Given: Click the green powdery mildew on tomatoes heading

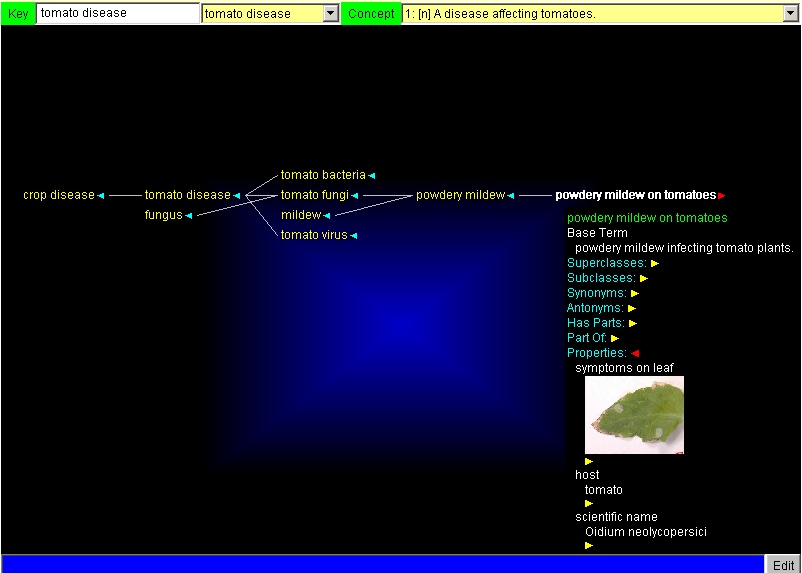Looking at the screenshot, I should click(x=647, y=218).
